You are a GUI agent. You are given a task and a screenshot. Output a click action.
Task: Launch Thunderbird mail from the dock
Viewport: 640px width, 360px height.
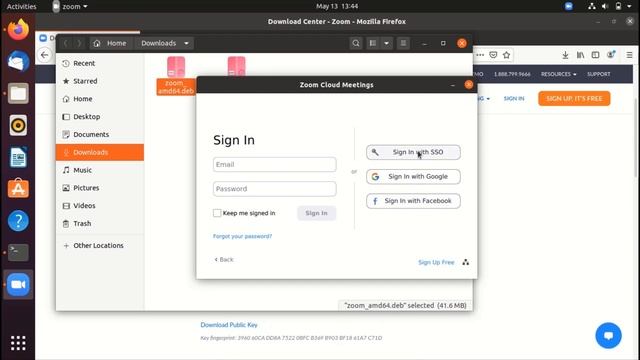(18, 61)
